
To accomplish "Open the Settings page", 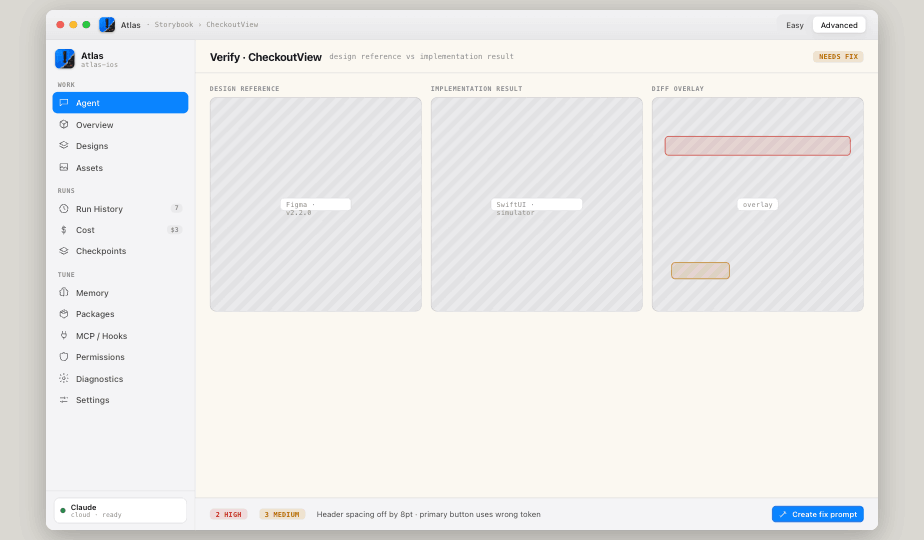I will click(x=120, y=400).
